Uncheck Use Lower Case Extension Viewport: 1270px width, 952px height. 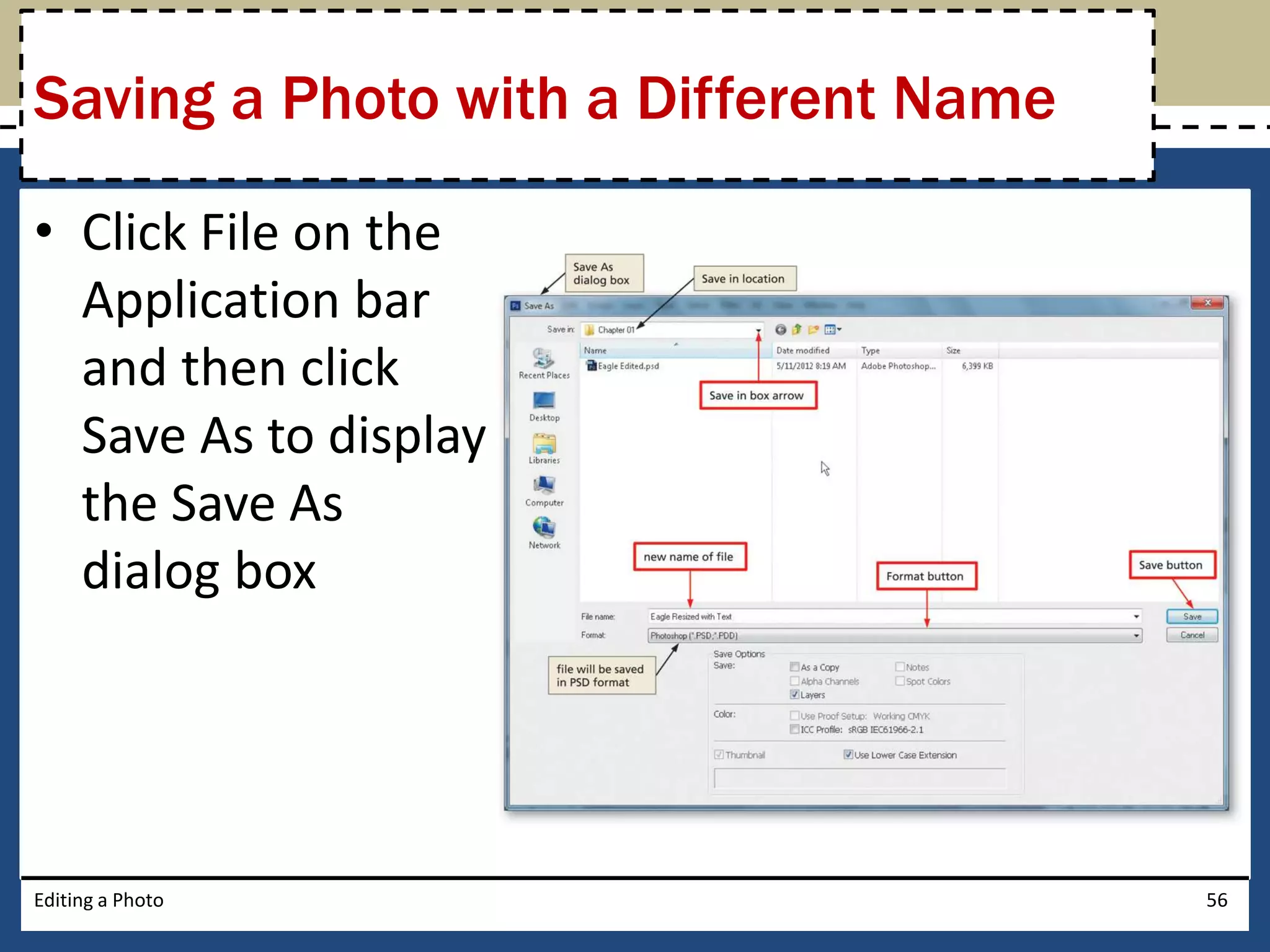tap(848, 755)
